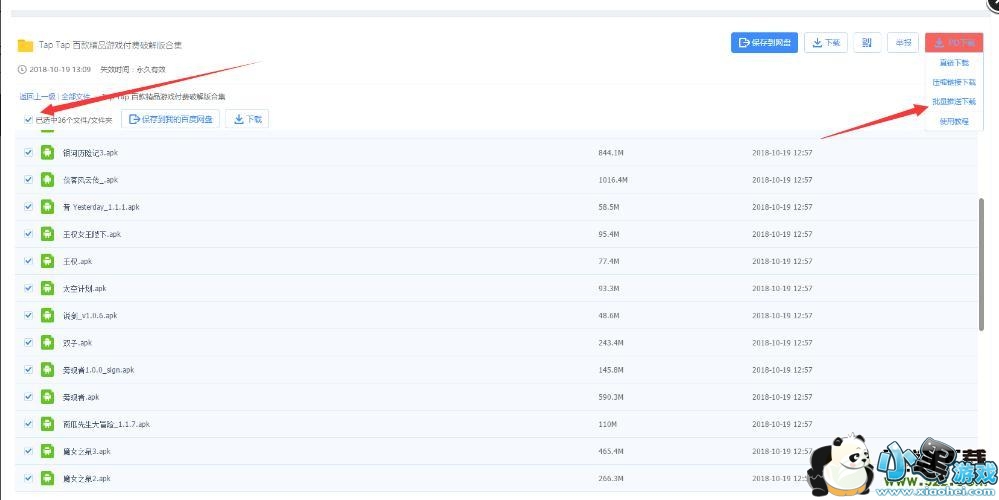Click the Android icon for 侠客风云传_.apk
This screenshot has width=999, height=500.
(x=47, y=180)
